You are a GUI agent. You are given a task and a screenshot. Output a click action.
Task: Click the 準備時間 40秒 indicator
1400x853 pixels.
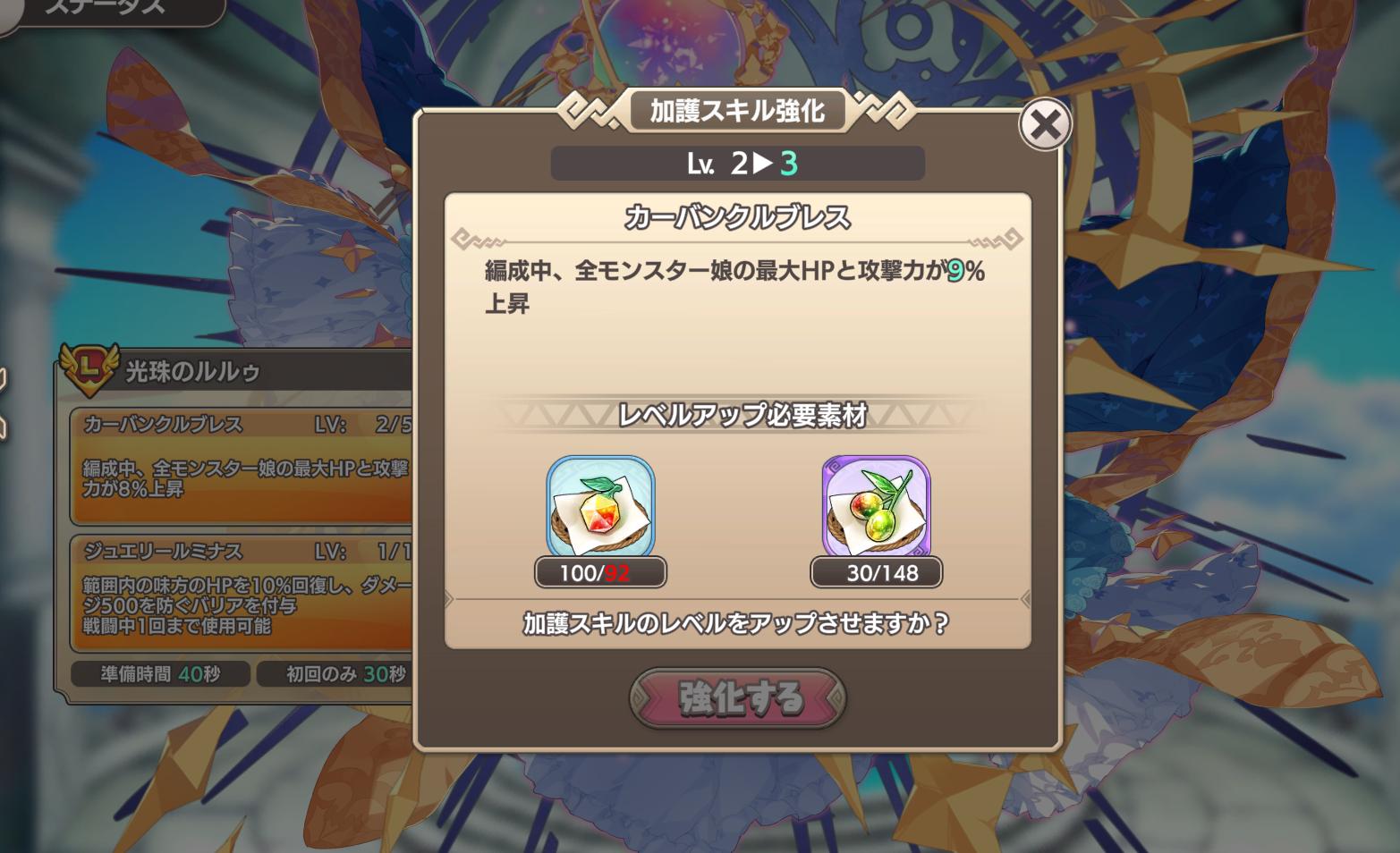pos(161,674)
